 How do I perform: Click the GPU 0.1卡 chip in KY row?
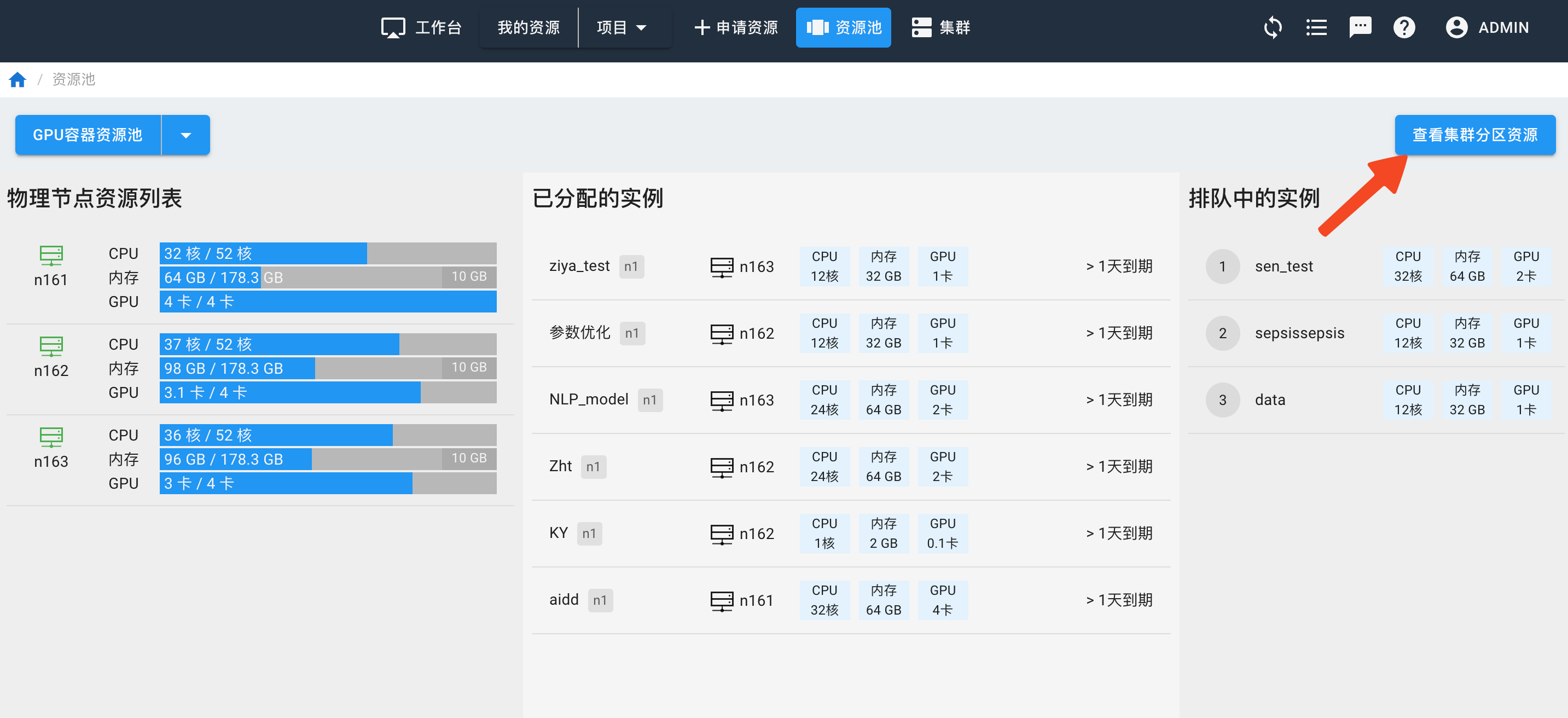tap(942, 534)
